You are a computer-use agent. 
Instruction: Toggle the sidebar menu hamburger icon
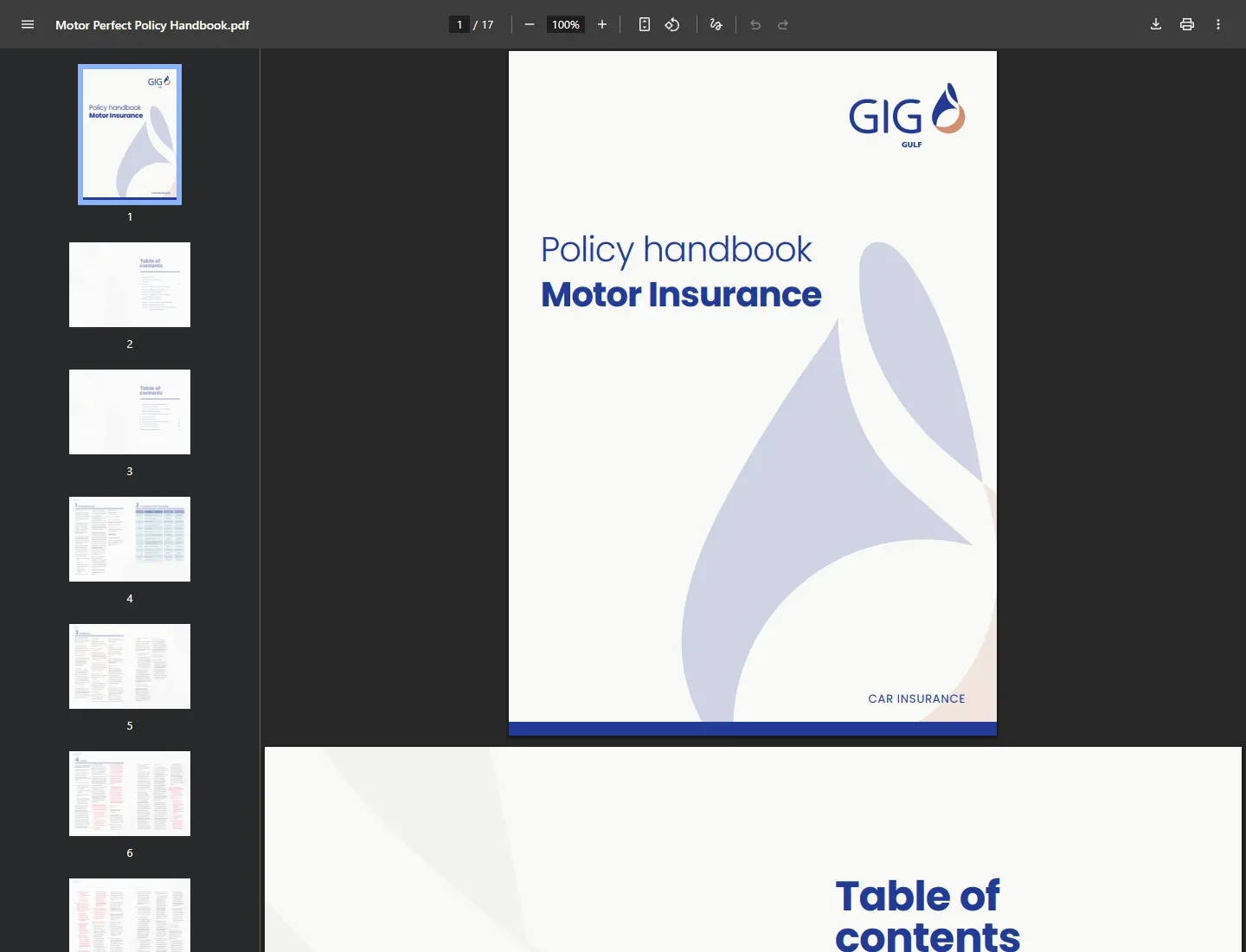click(28, 24)
